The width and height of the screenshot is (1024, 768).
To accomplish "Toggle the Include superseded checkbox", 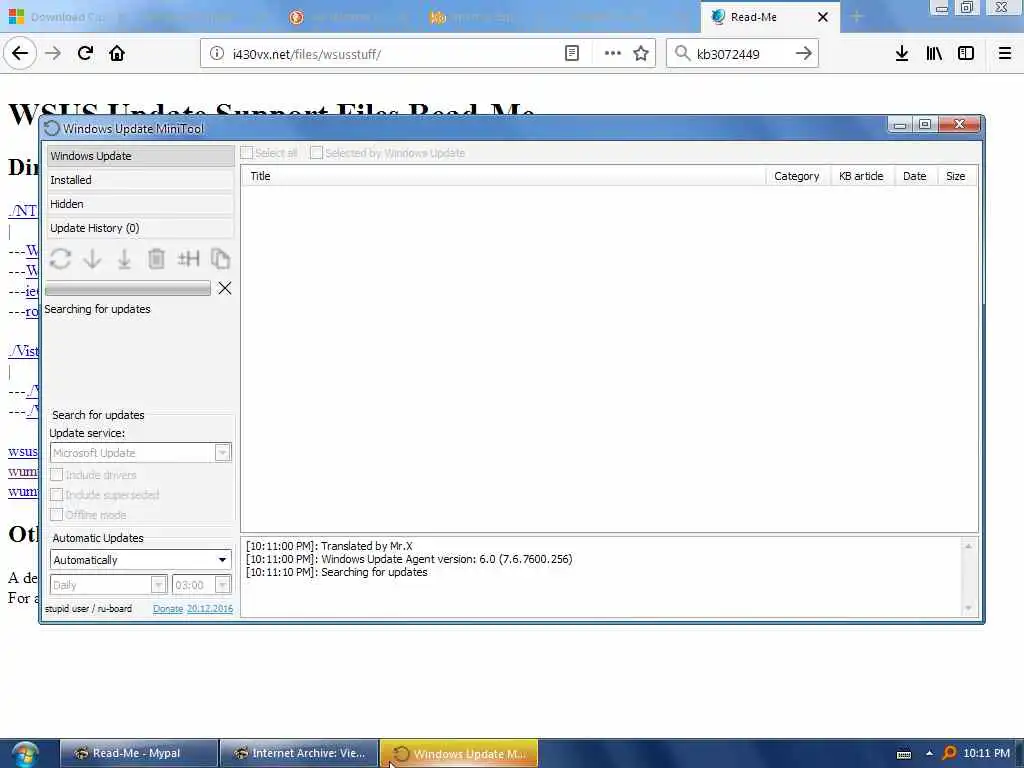I will tap(57, 495).
